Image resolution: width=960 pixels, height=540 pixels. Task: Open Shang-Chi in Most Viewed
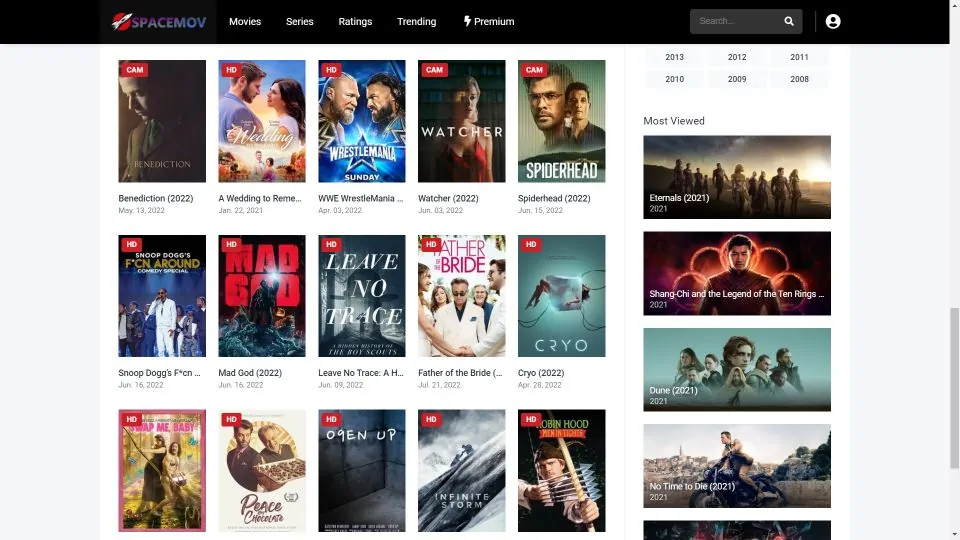click(x=737, y=273)
